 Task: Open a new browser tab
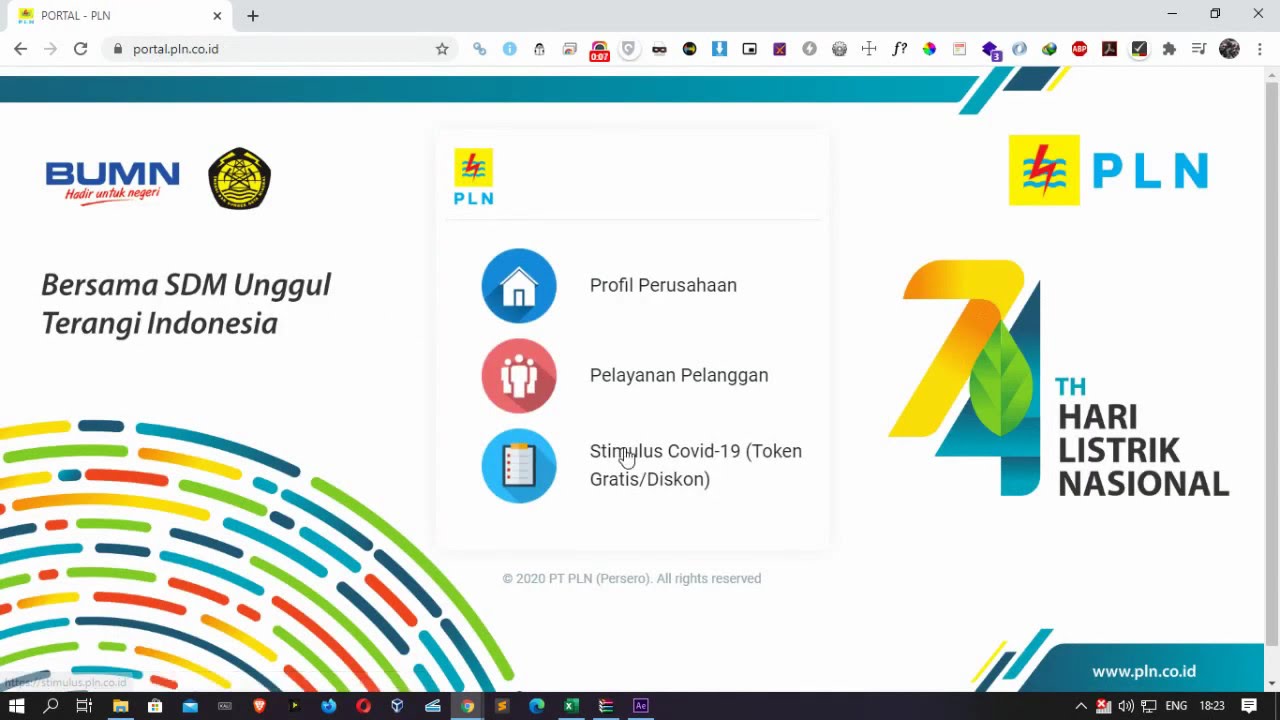tap(253, 16)
